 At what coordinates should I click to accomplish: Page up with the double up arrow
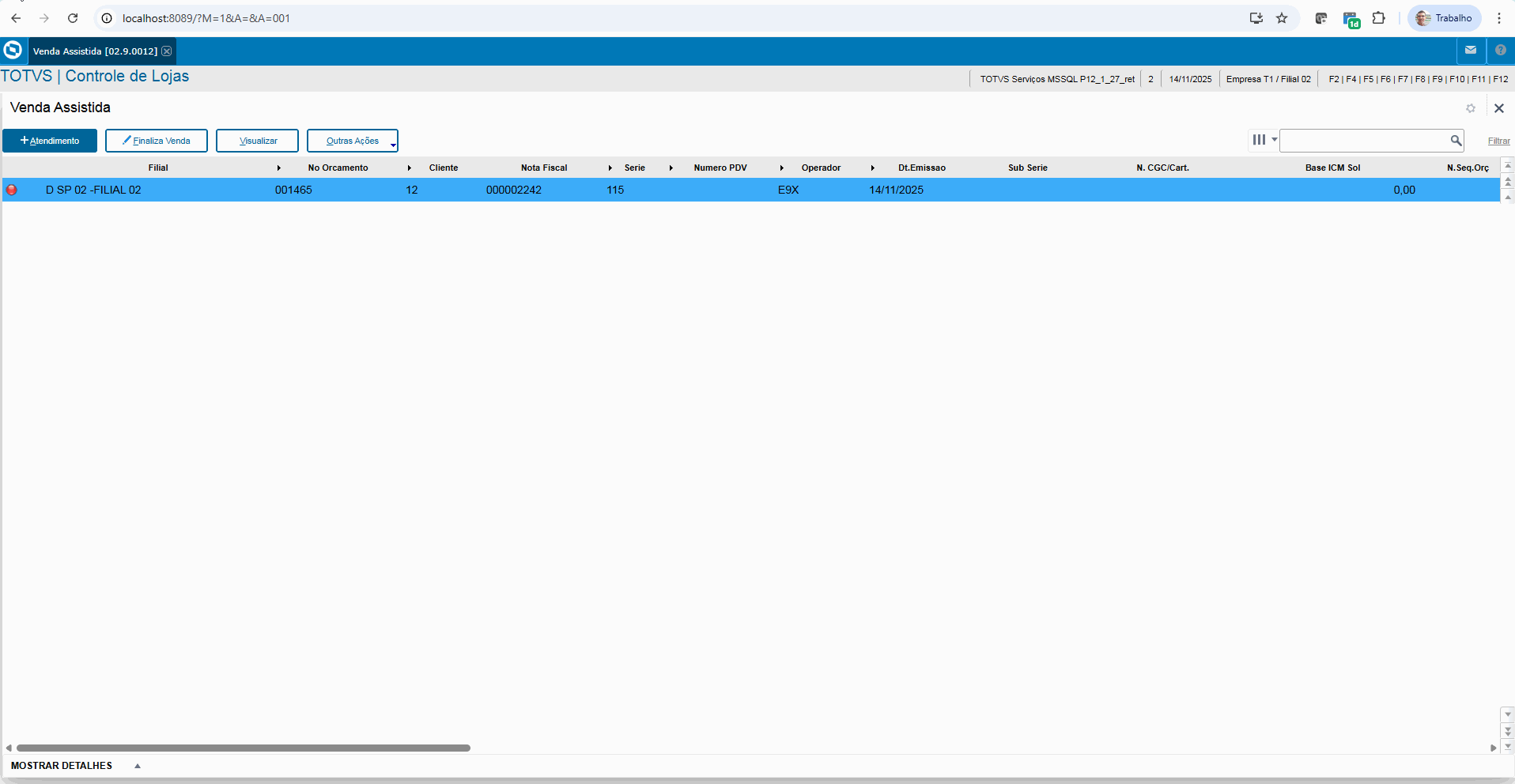[x=1508, y=182]
